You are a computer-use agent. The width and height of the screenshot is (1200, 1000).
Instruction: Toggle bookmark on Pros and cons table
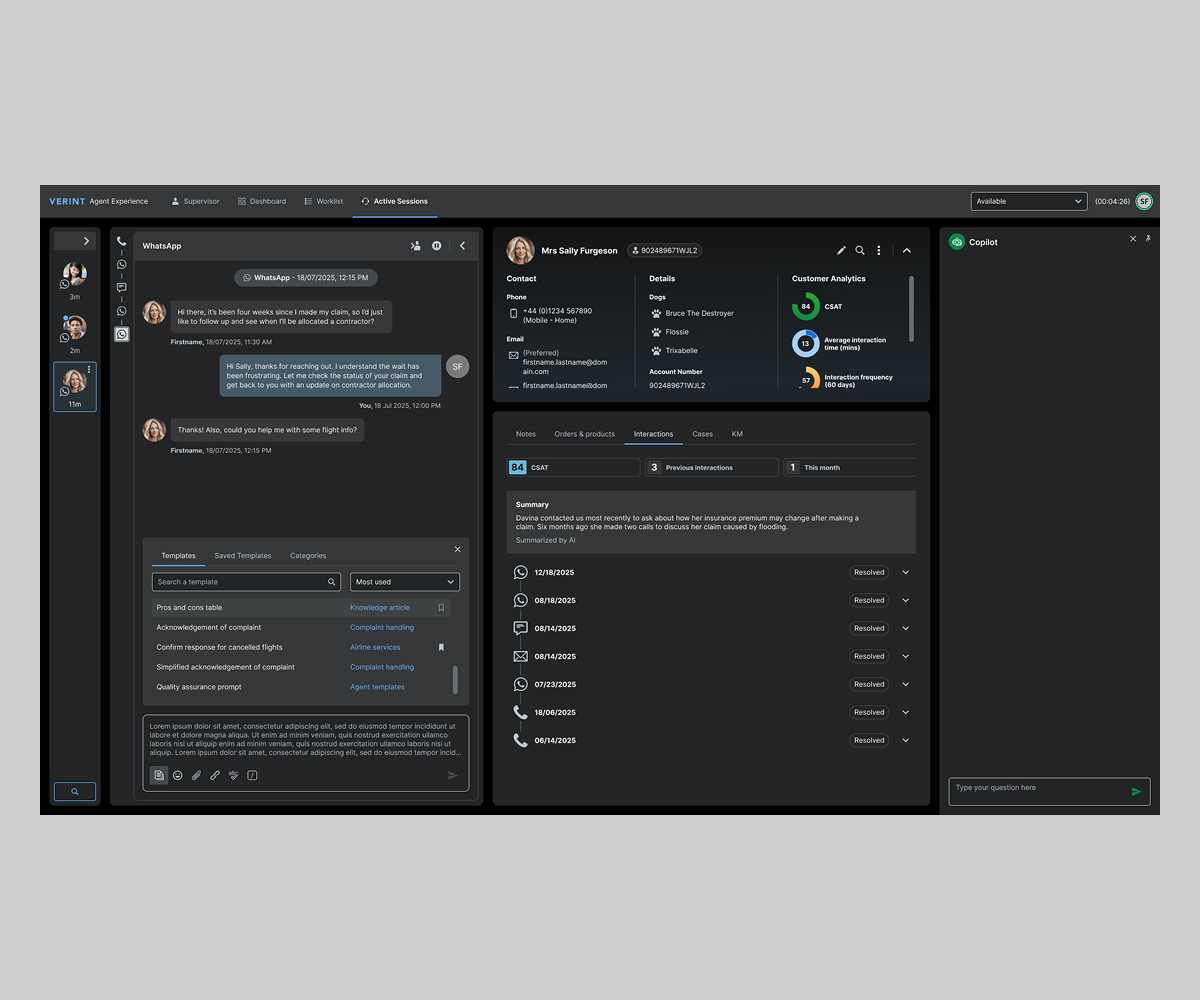[x=441, y=608]
